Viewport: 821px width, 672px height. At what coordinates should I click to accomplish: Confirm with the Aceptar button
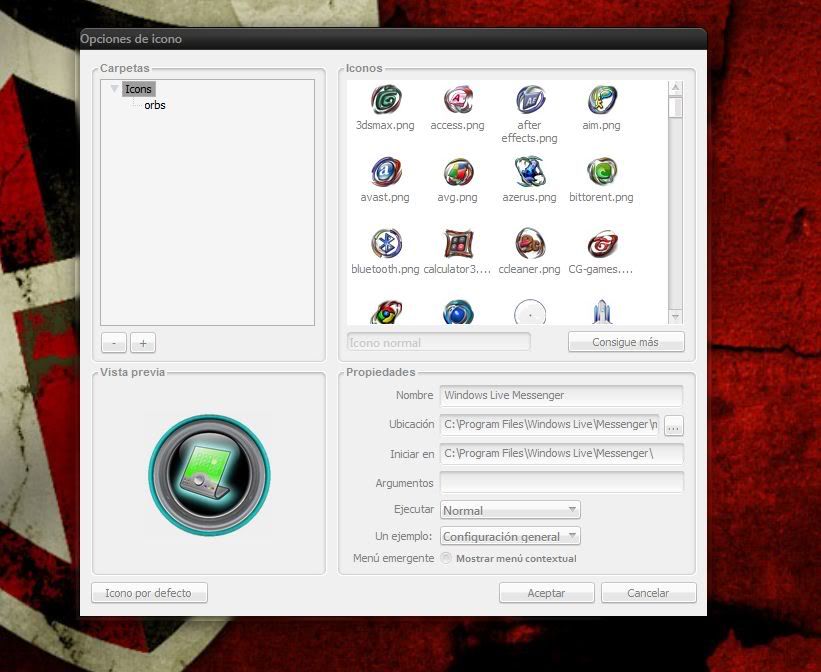(x=547, y=593)
